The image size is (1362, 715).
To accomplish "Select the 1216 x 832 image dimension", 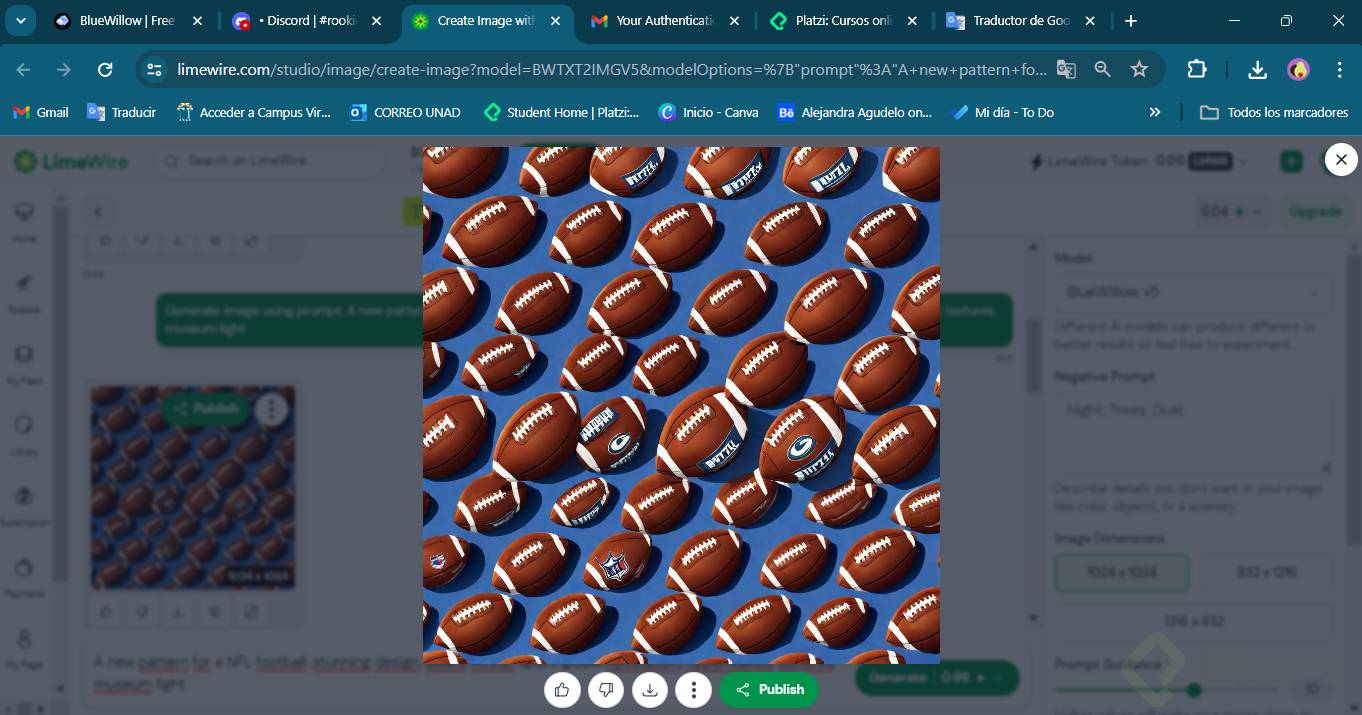I will (x=1193, y=621).
